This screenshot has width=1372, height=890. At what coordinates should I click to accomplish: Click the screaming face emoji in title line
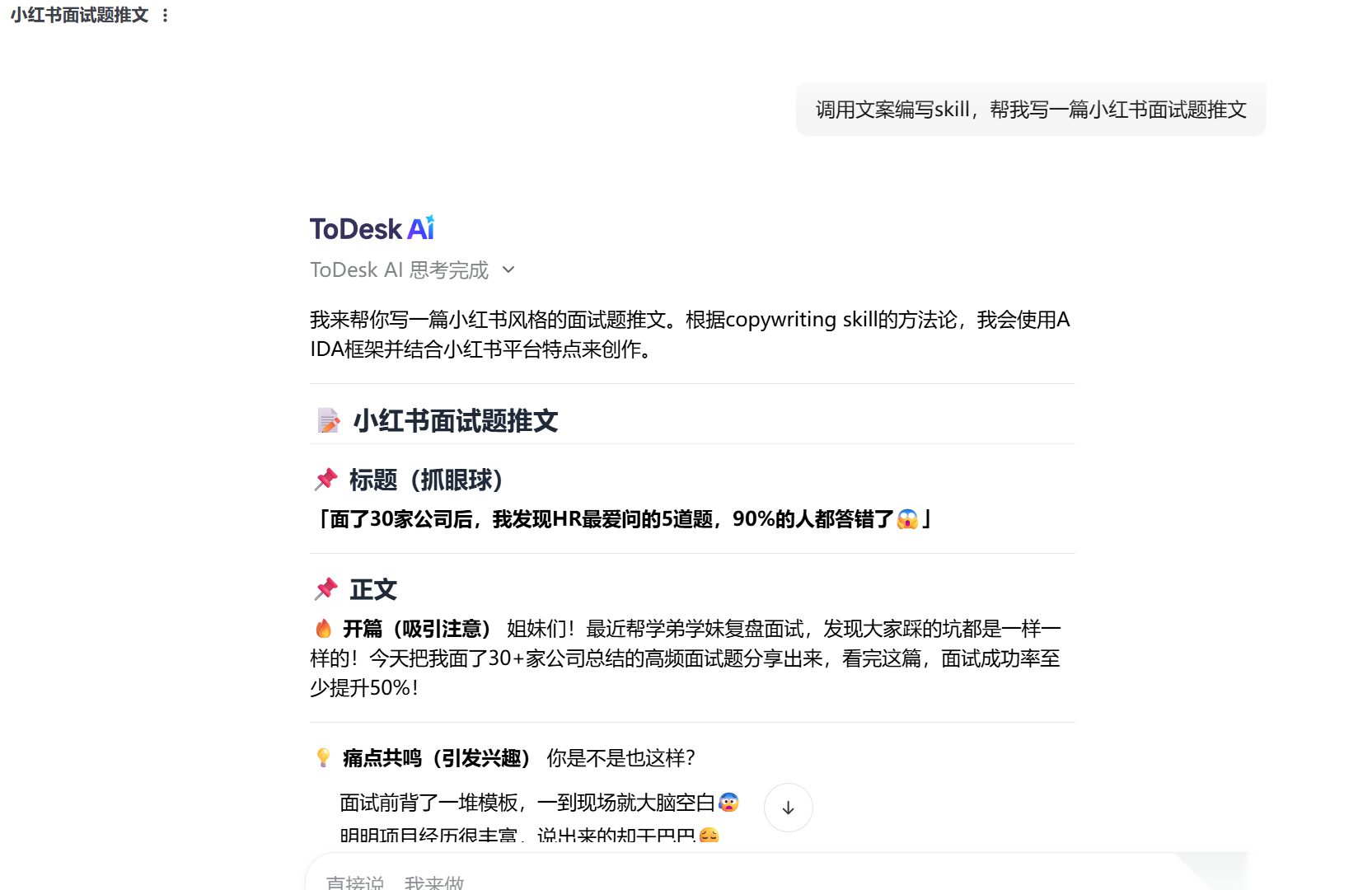coord(907,519)
